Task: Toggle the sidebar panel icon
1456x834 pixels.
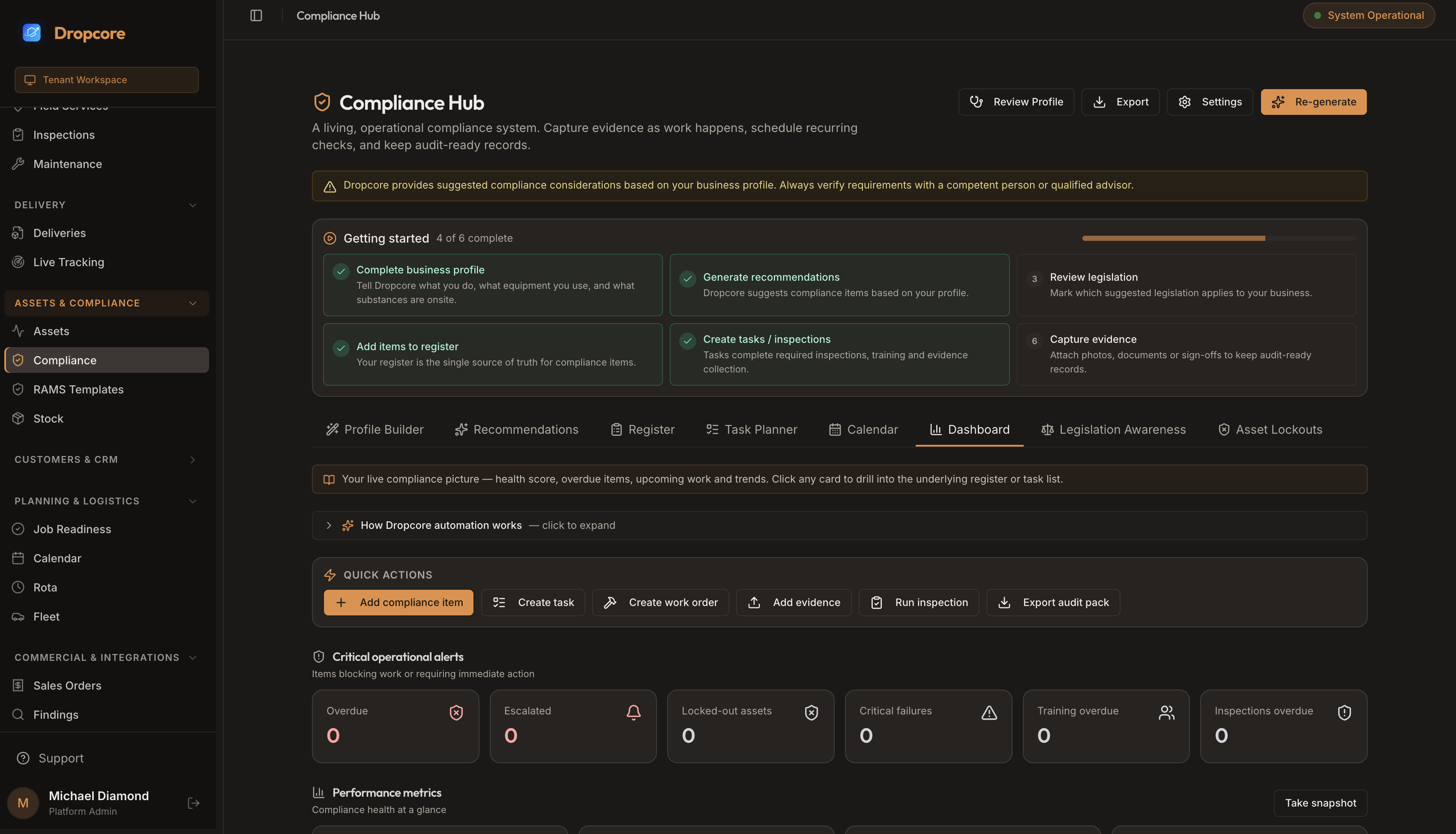Action: coord(256,15)
